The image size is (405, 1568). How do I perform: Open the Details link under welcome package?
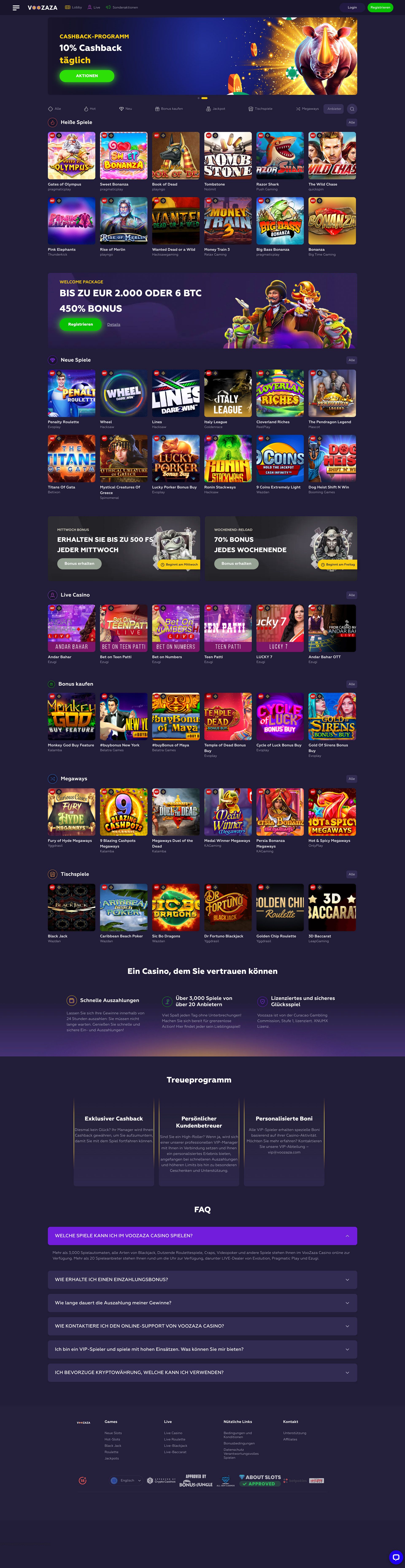(x=114, y=325)
